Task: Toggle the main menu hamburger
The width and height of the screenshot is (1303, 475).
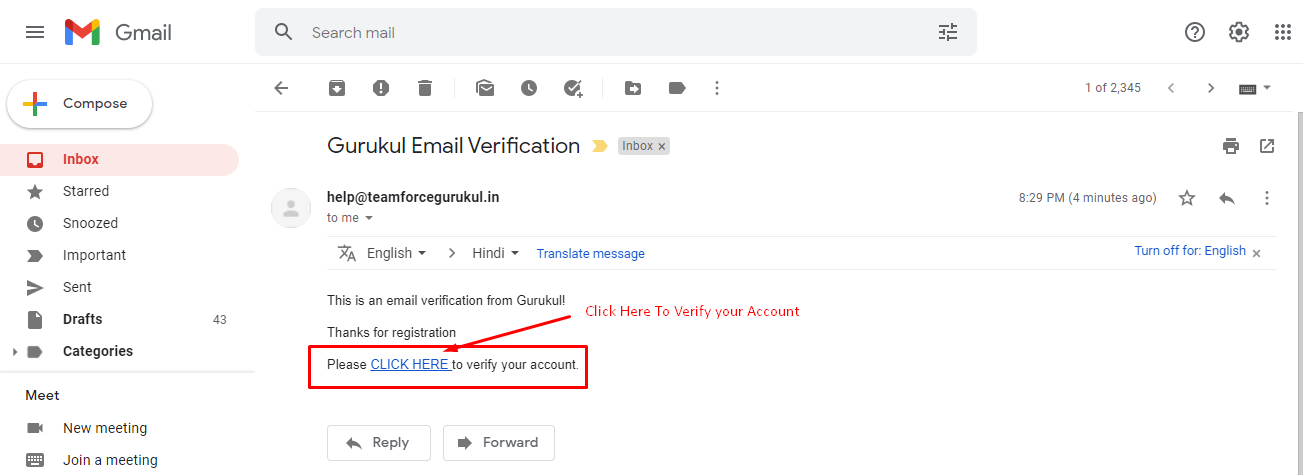Action: pos(35,32)
